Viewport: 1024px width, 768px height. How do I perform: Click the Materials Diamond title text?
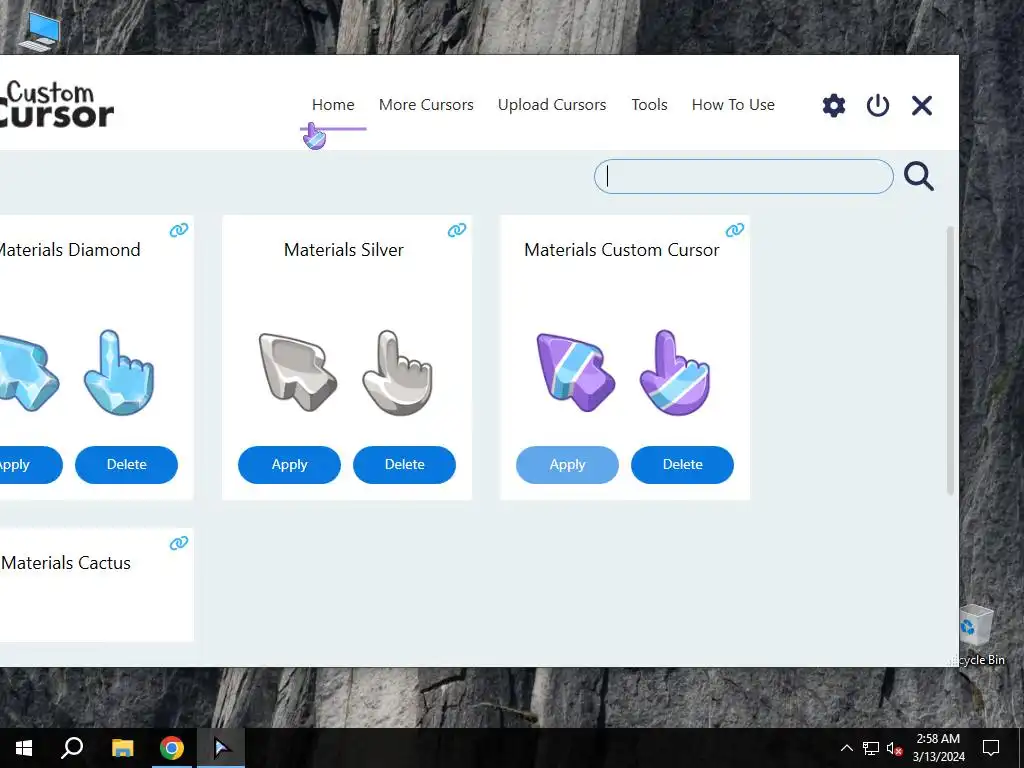69,249
